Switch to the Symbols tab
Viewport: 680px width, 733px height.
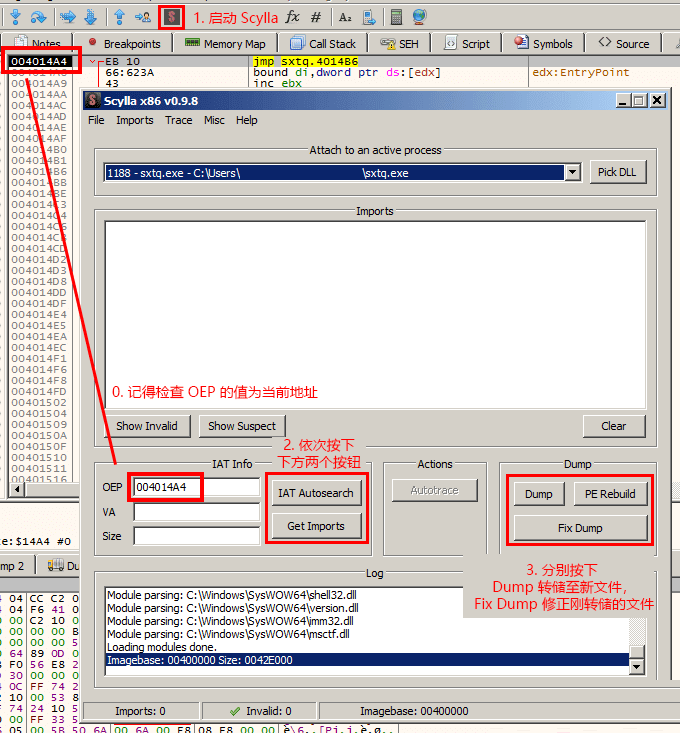(544, 43)
